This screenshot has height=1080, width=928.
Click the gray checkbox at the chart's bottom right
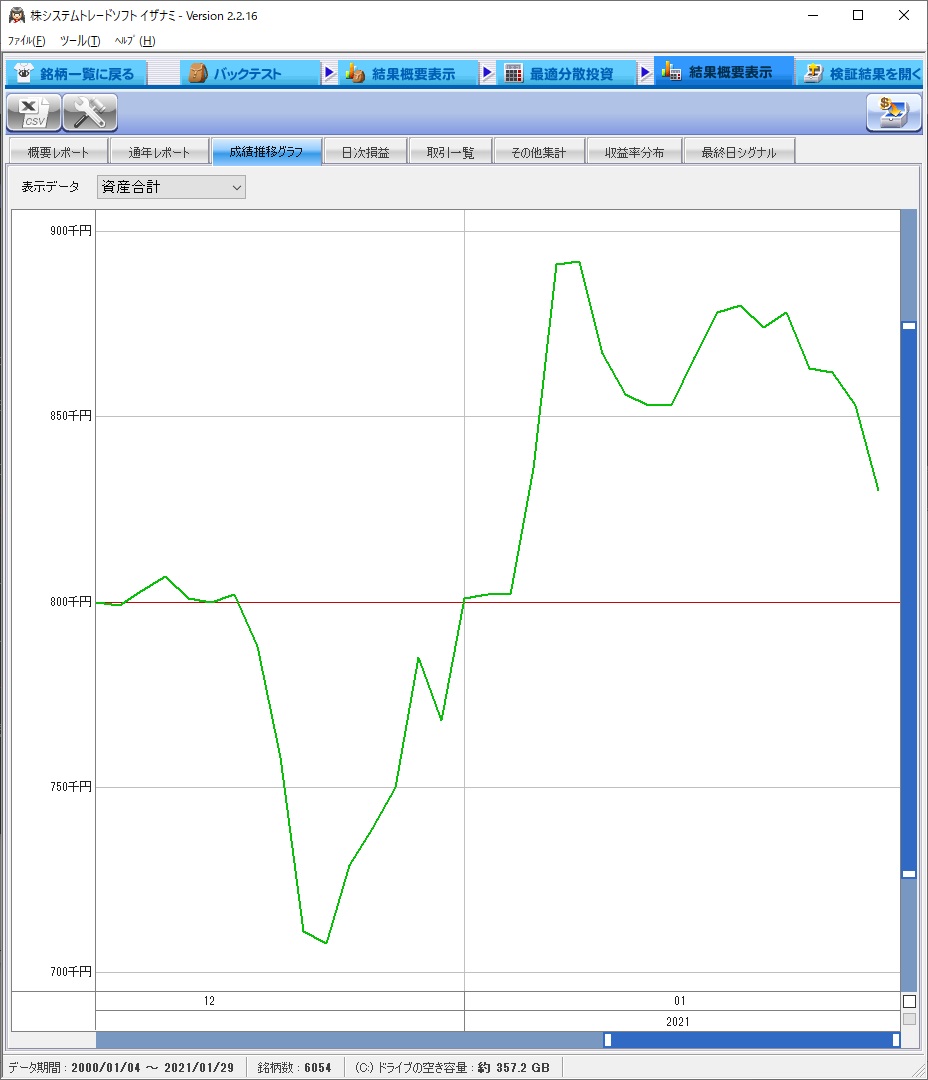pos(909,1019)
